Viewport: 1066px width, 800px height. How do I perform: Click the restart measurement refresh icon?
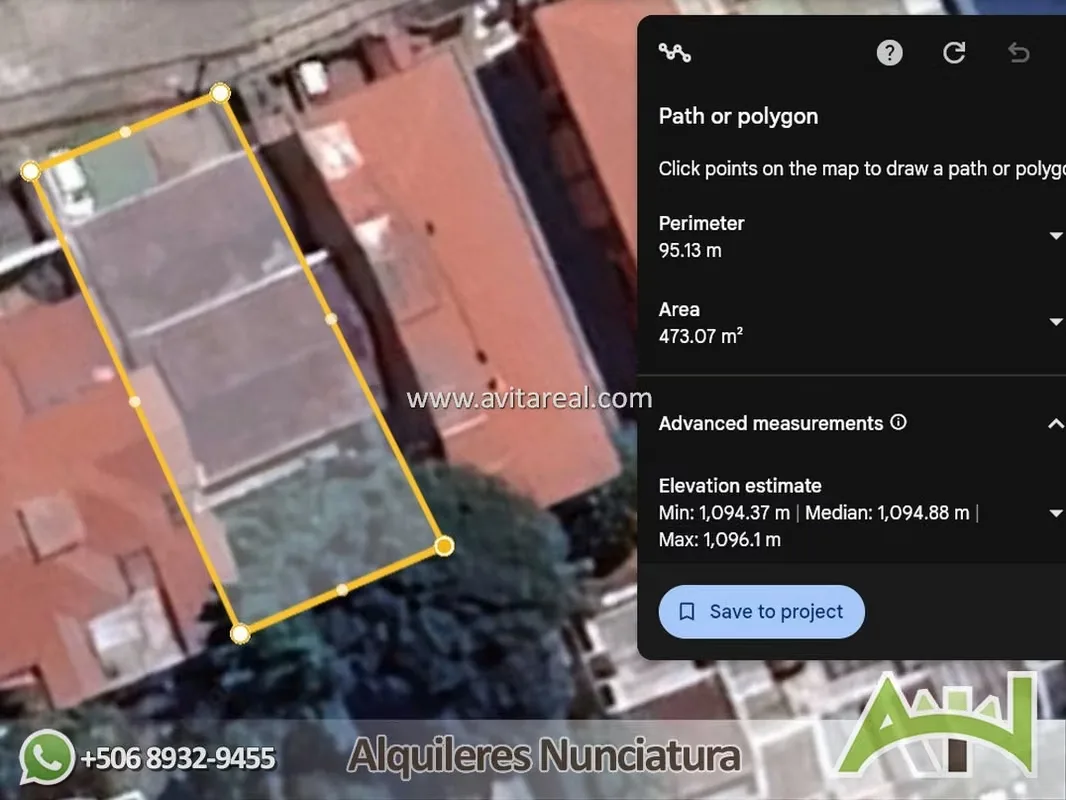tap(954, 52)
